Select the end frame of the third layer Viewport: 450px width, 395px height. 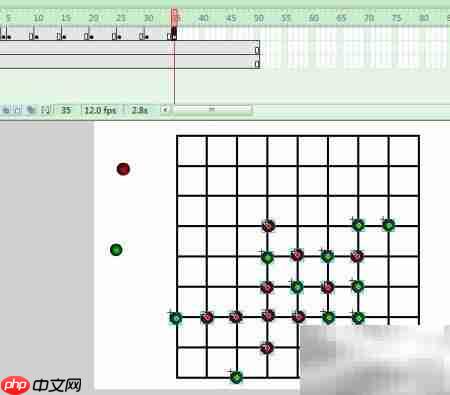(257, 64)
